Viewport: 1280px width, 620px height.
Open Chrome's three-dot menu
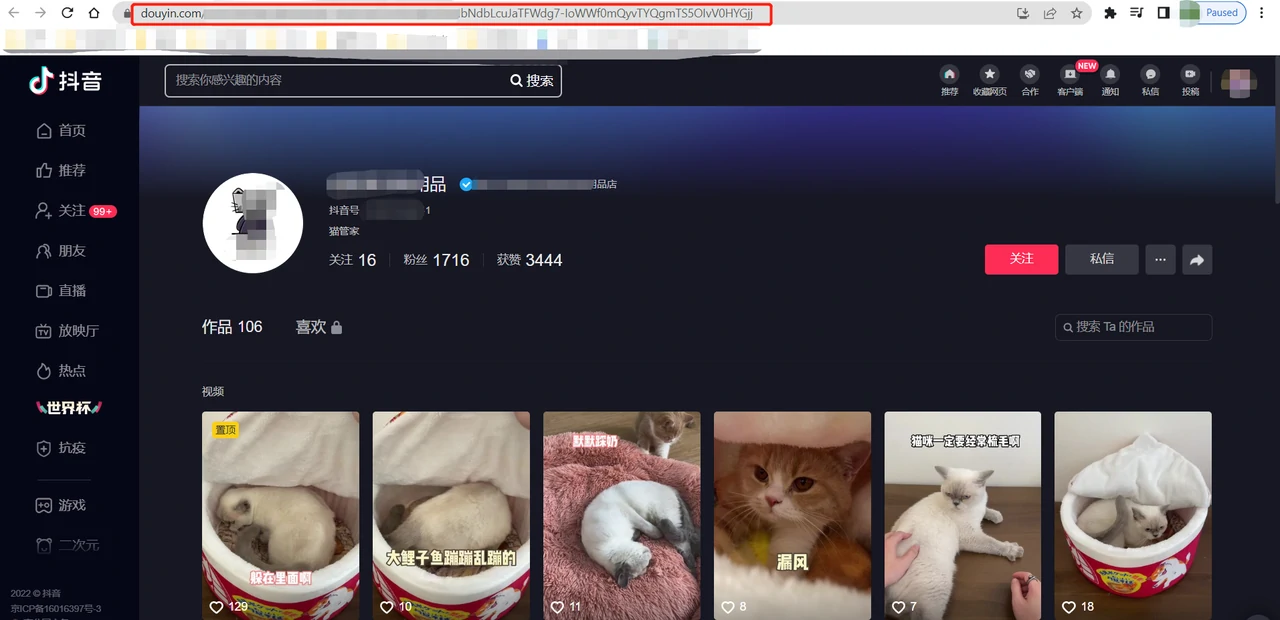pos(1263,13)
